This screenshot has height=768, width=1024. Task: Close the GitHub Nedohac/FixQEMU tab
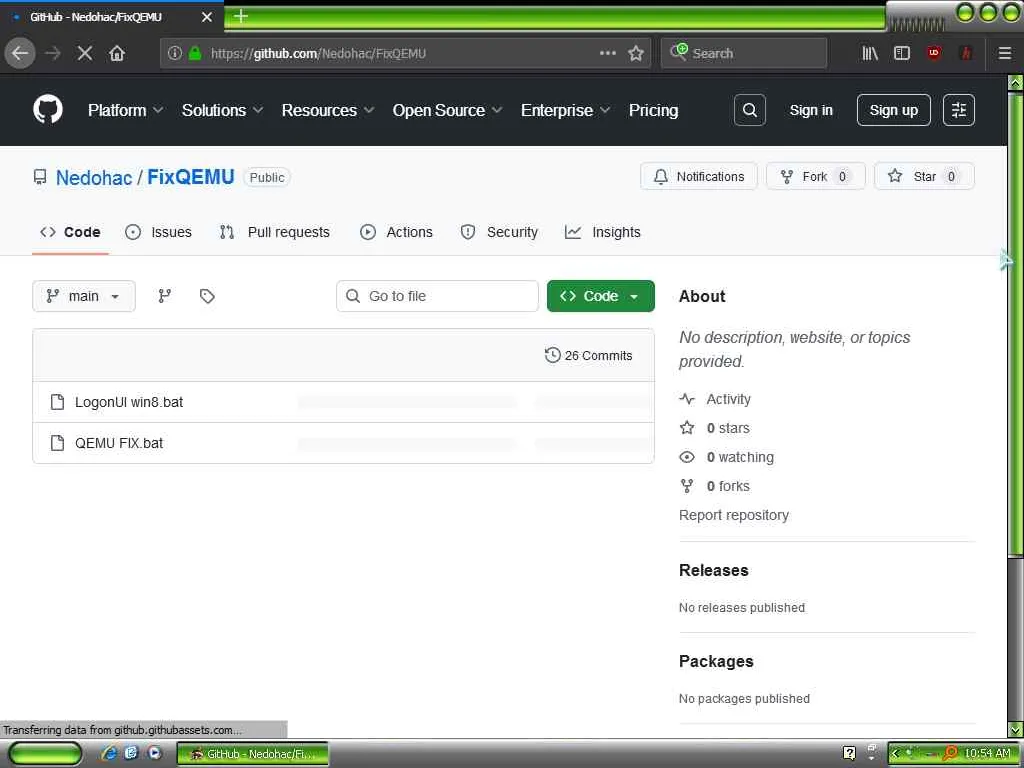coord(207,17)
